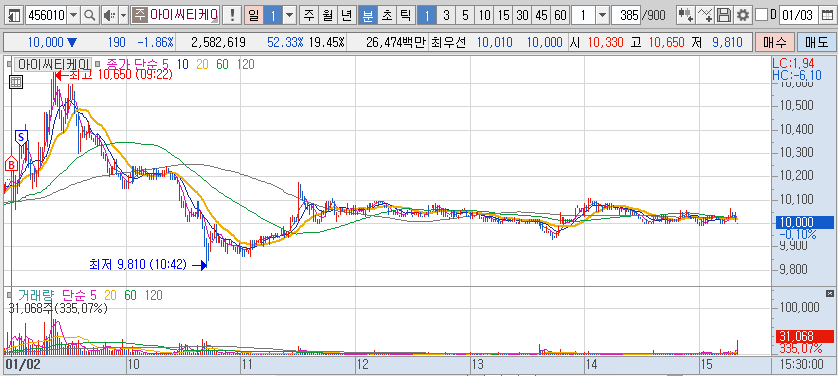The image size is (838, 376).
Task: Click the 31,068주(335.07%) volume text
Action: pos(58,308)
